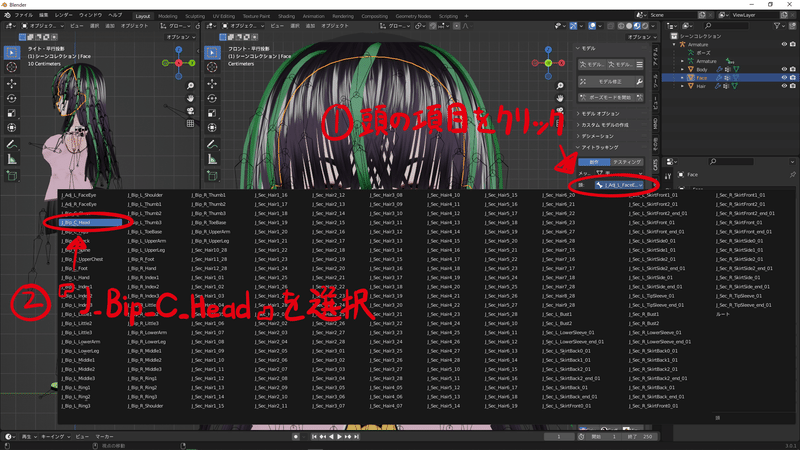The height and width of the screenshot is (450, 800).
Task: Open オプション dropdown in left viewport
Action: coord(181,37)
